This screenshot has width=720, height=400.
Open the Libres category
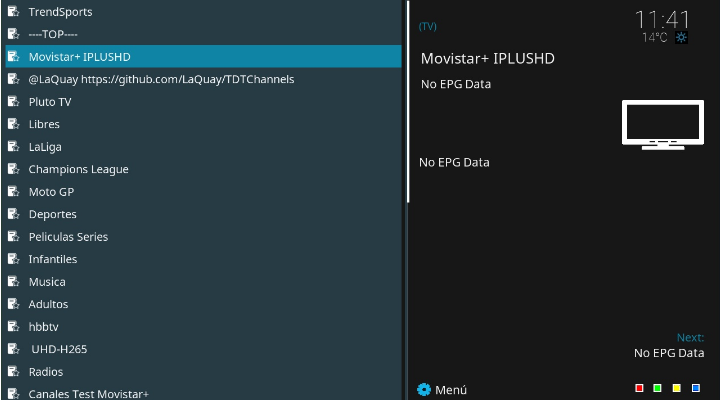tap(44, 124)
